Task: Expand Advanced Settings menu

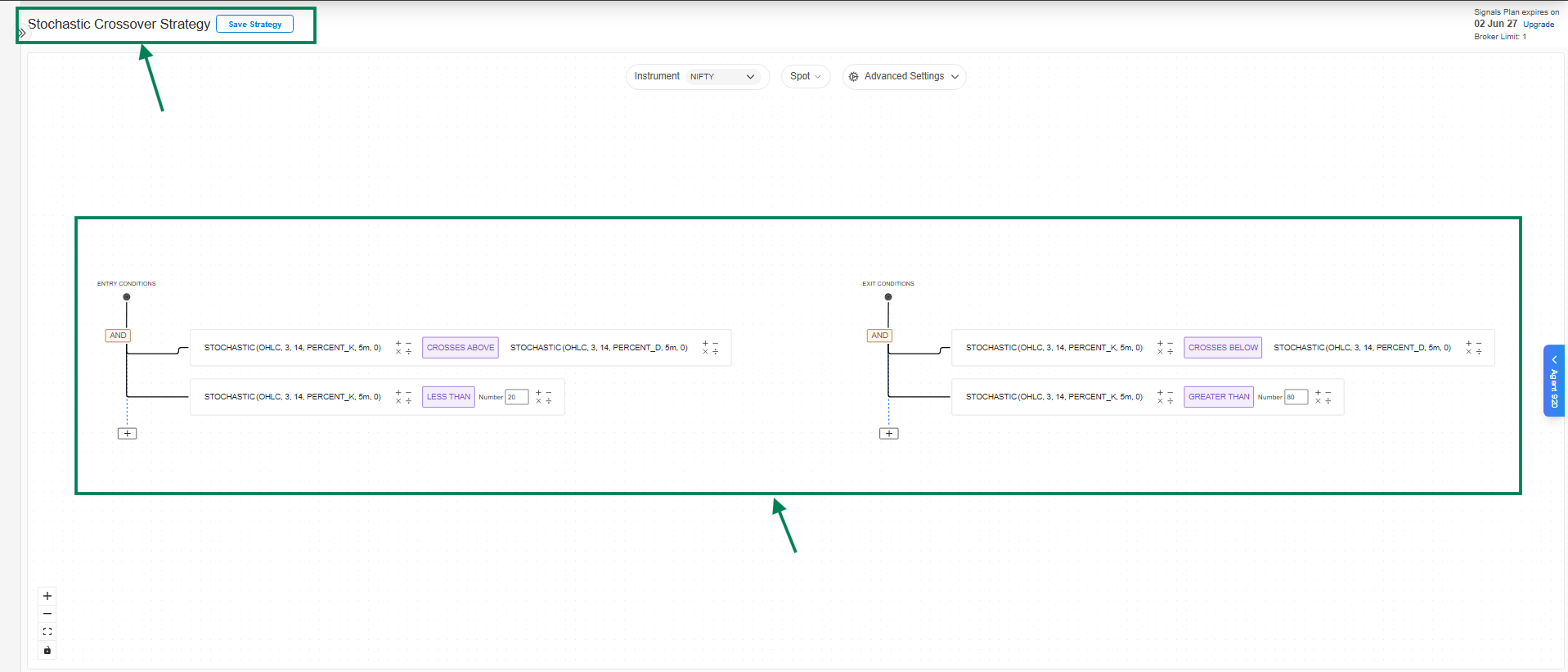Action: pyautogui.click(x=904, y=77)
